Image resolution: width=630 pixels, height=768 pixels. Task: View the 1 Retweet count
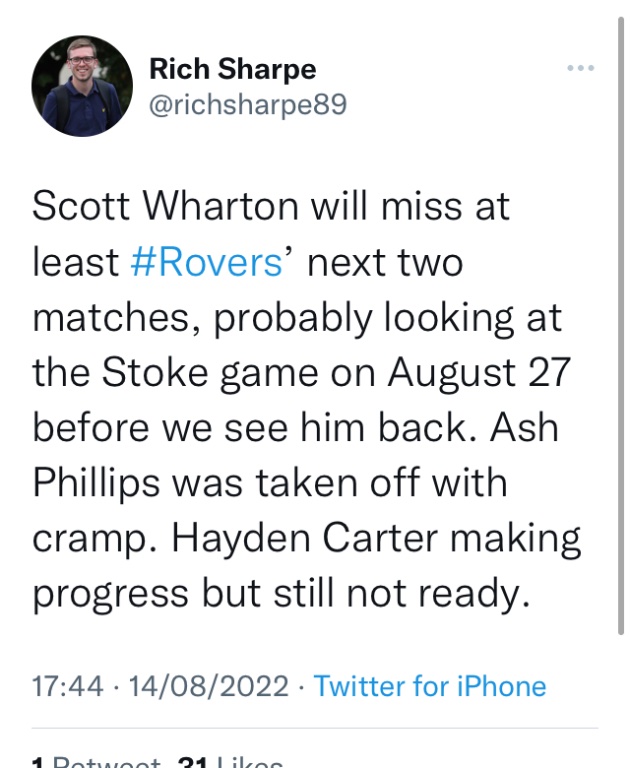(x=97, y=762)
